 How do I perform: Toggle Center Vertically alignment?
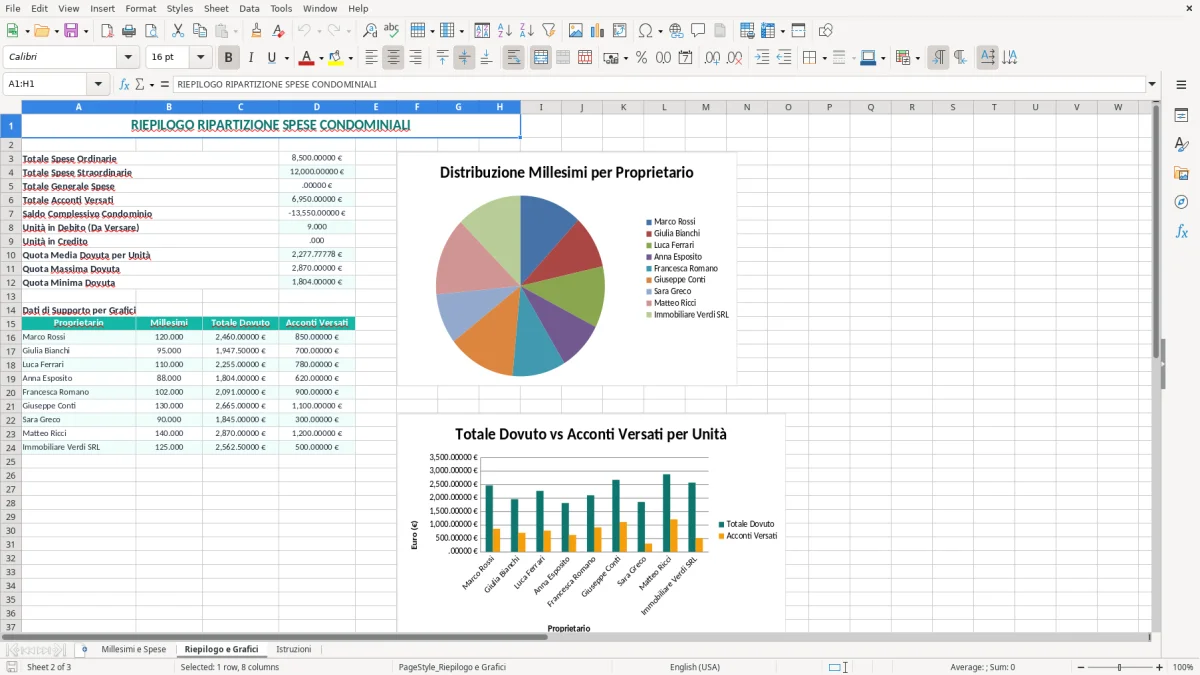[464, 58]
